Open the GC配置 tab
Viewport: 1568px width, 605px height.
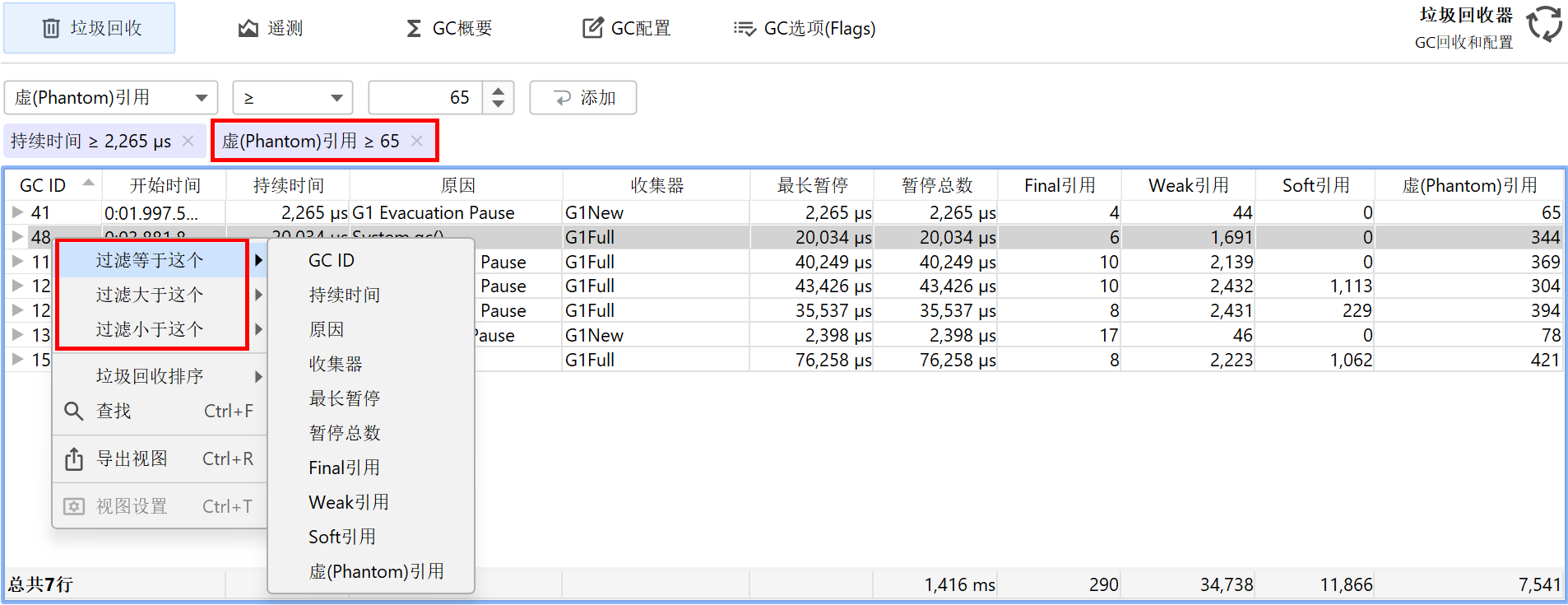point(627,28)
